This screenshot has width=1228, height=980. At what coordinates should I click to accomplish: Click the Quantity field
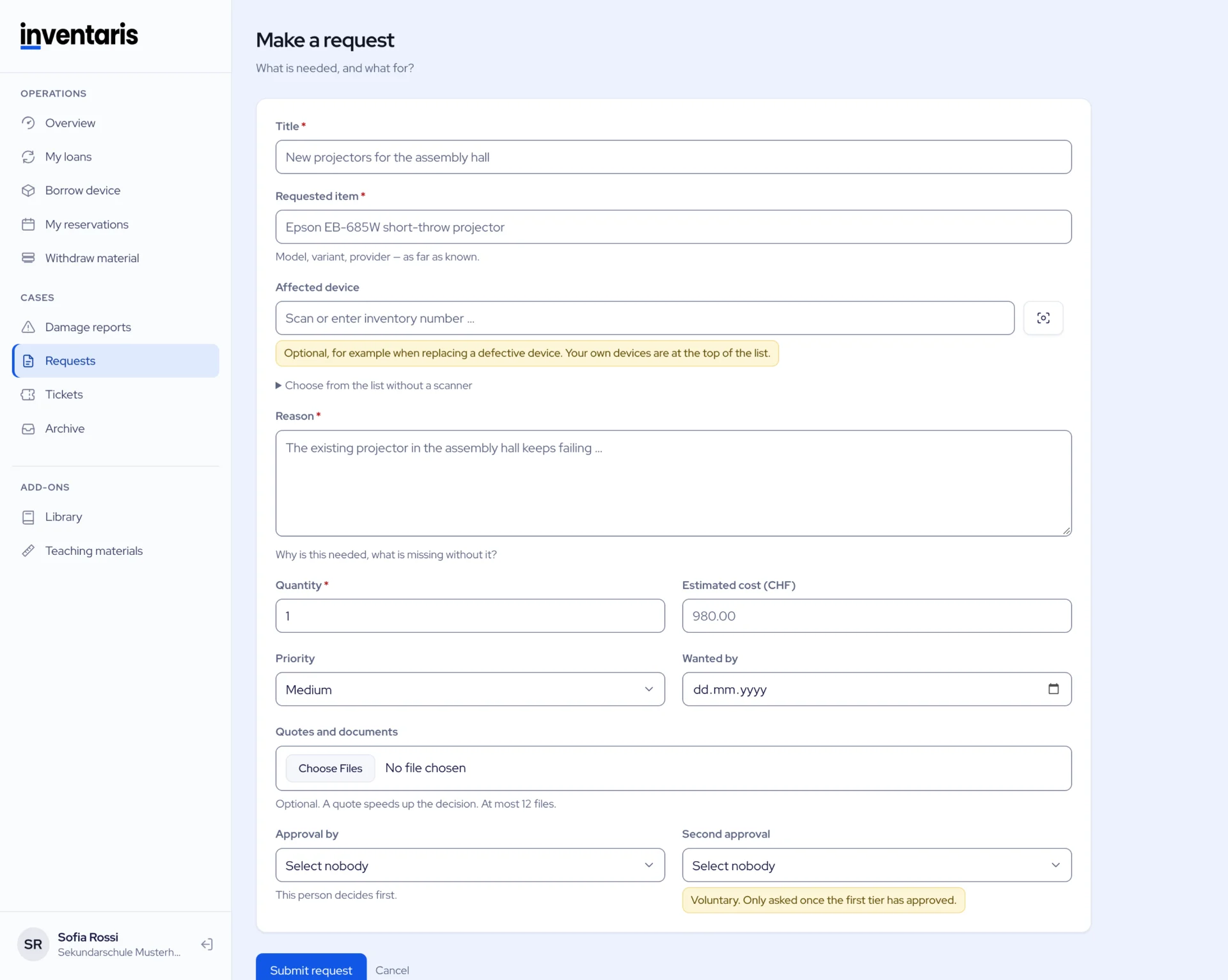(470, 616)
